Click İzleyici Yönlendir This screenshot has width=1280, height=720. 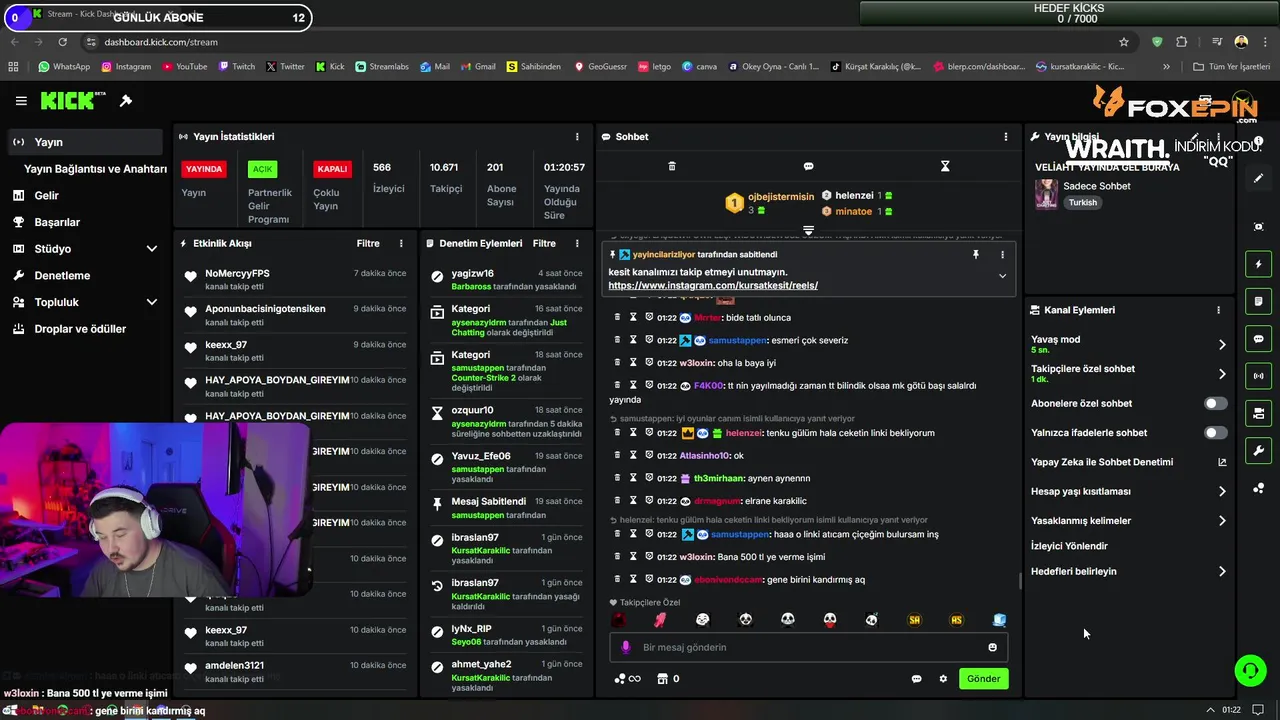tap(1069, 546)
